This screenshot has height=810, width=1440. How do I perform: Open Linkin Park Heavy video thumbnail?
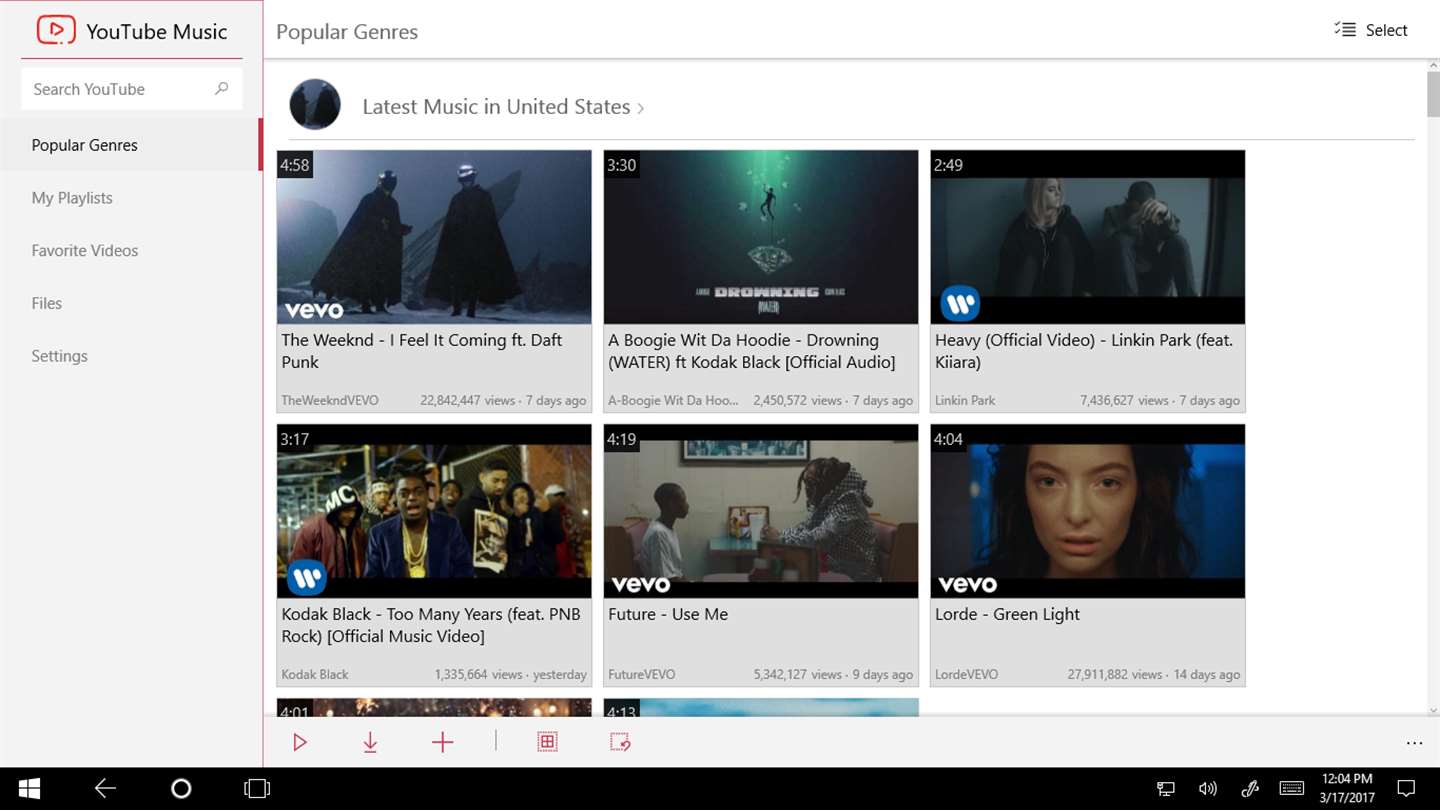tap(1088, 237)
